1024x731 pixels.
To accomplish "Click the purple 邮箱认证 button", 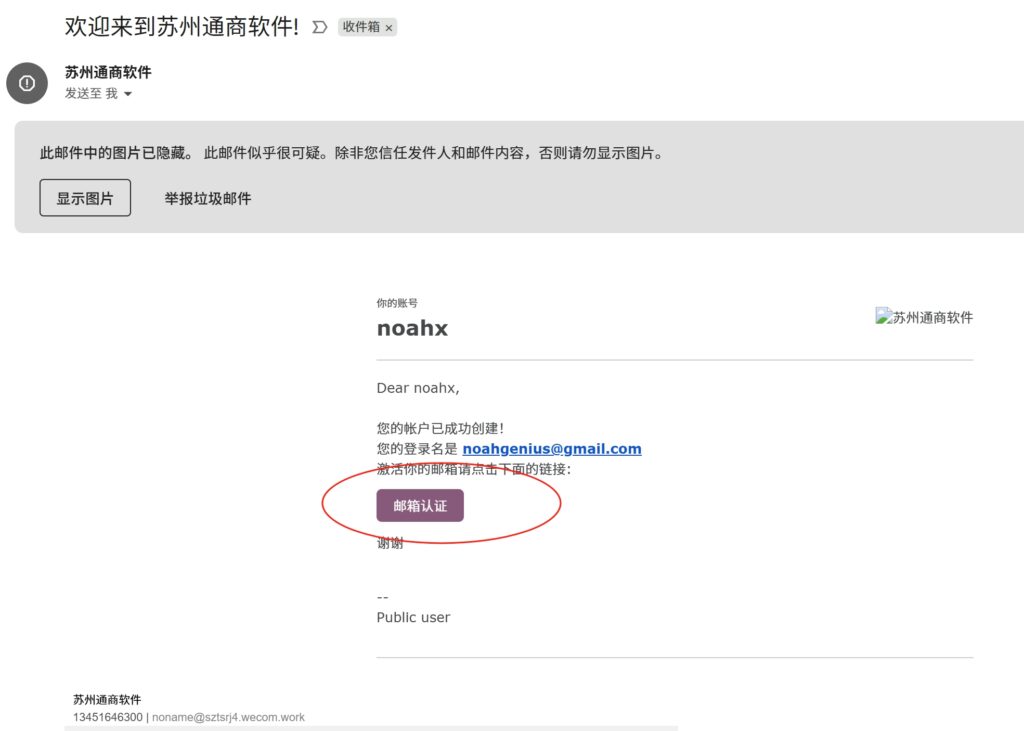I will coord(420,506).
